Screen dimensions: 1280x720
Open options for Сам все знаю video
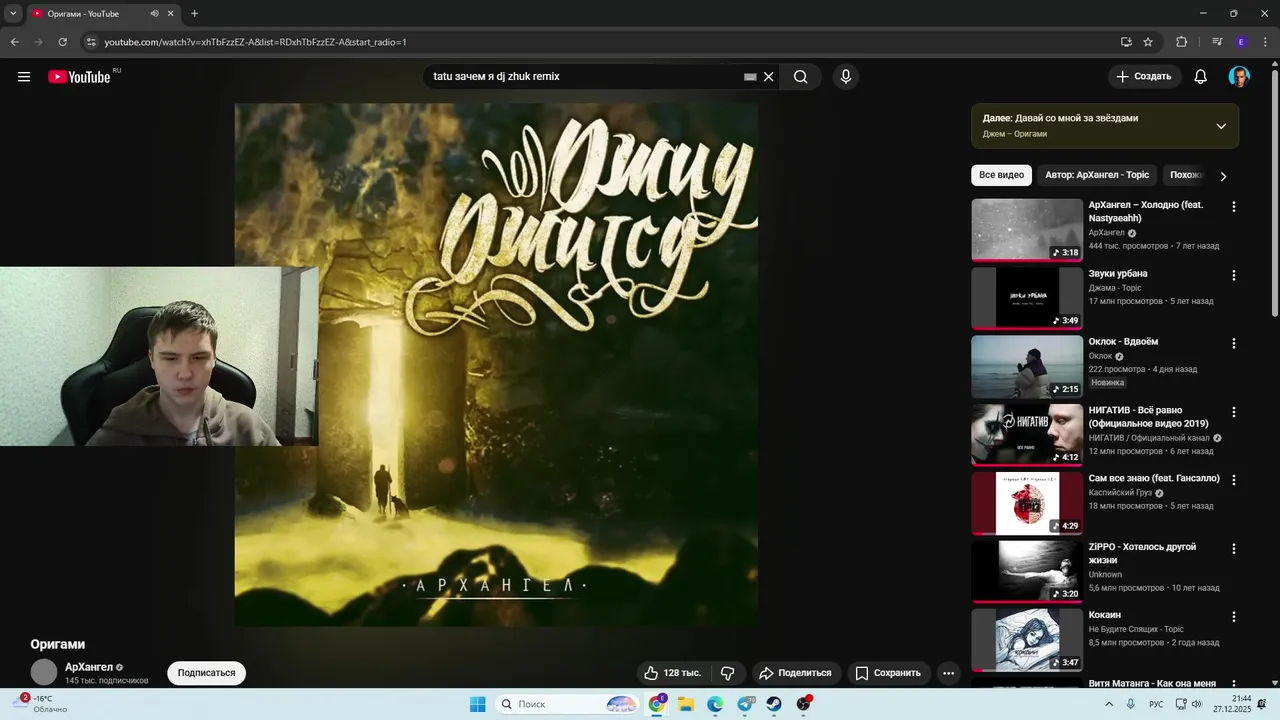click(1233, 480)
